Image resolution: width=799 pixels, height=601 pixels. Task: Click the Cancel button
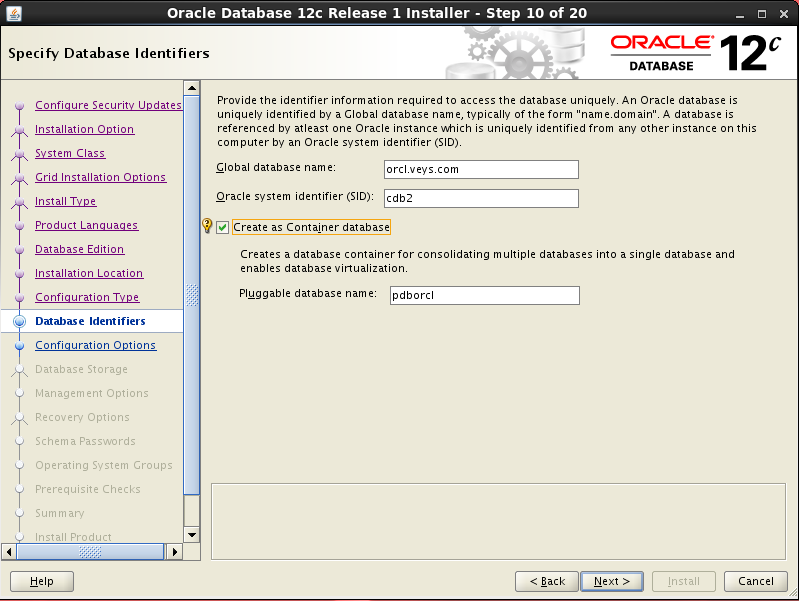click(756, 581)
